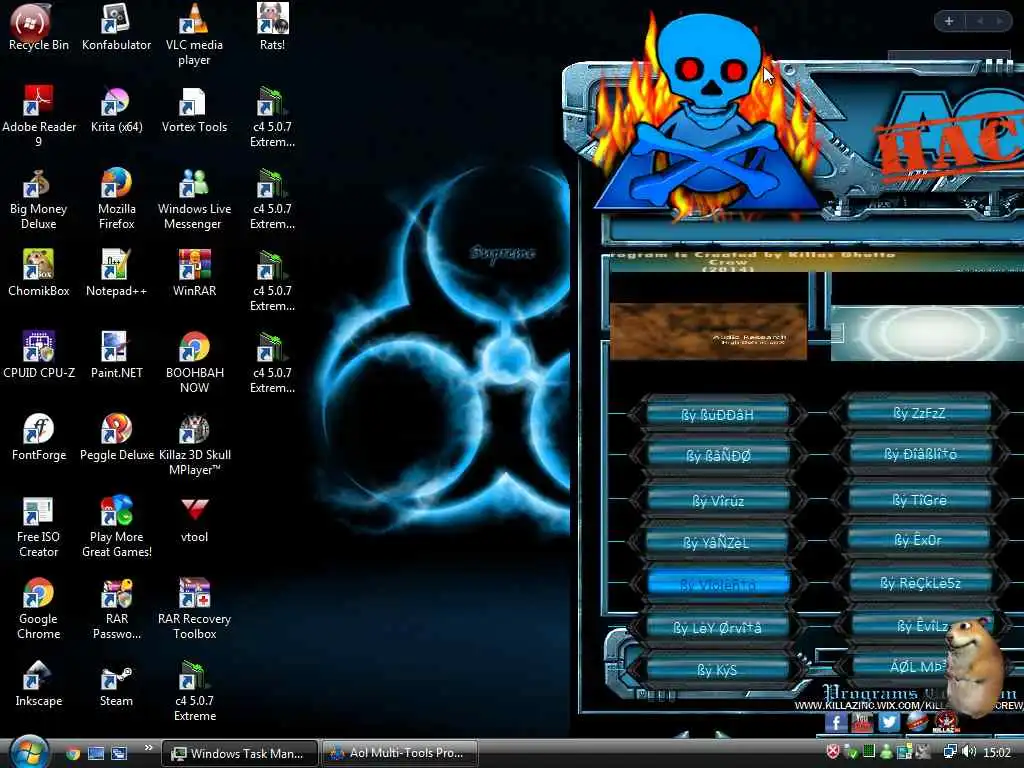Launch ChomikBox from the desktop
The image size is (1024, 768).
(39, 274)
